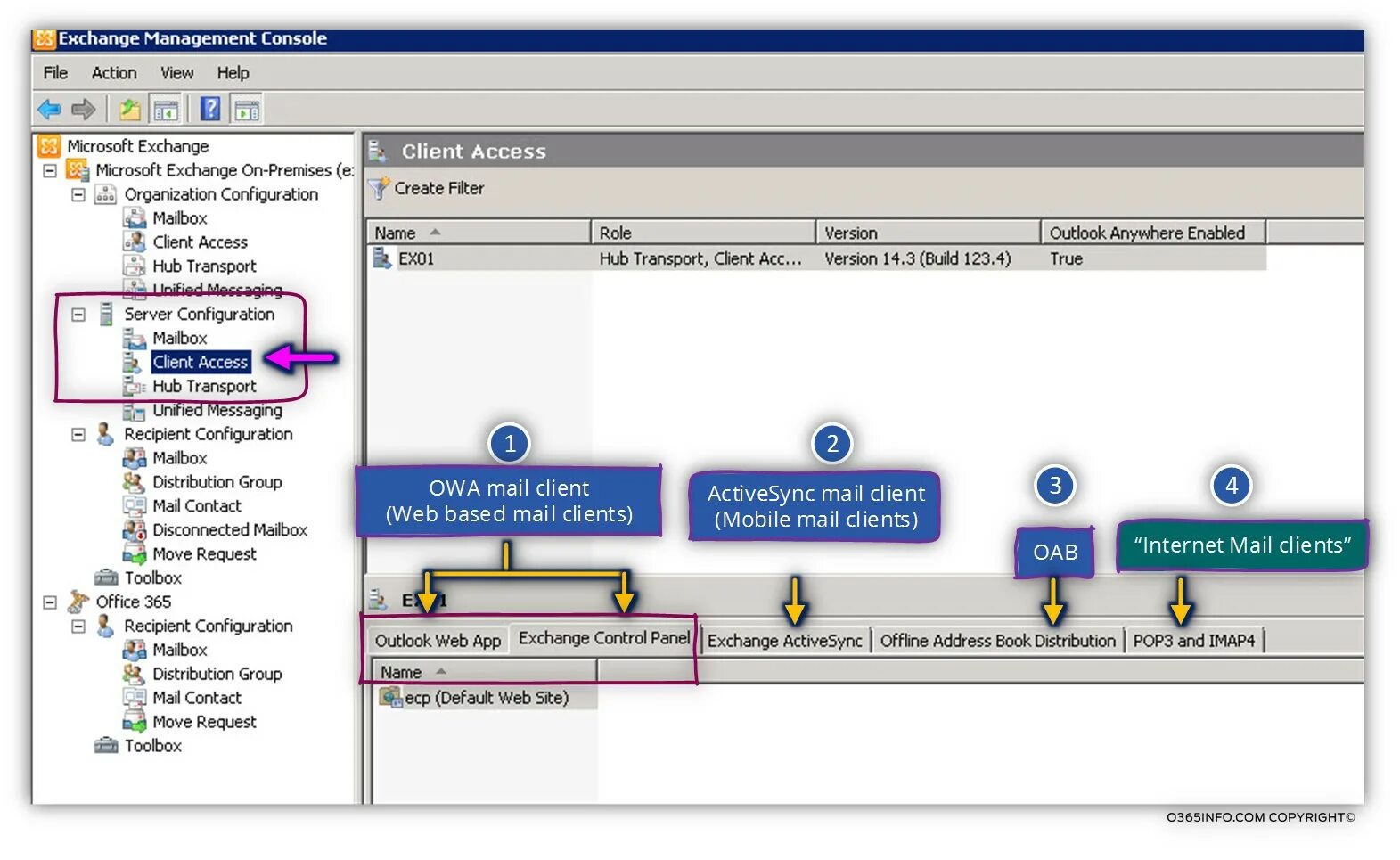Select the EX01 server row
The image size is (1400, 860).
[x=817, y=258]
